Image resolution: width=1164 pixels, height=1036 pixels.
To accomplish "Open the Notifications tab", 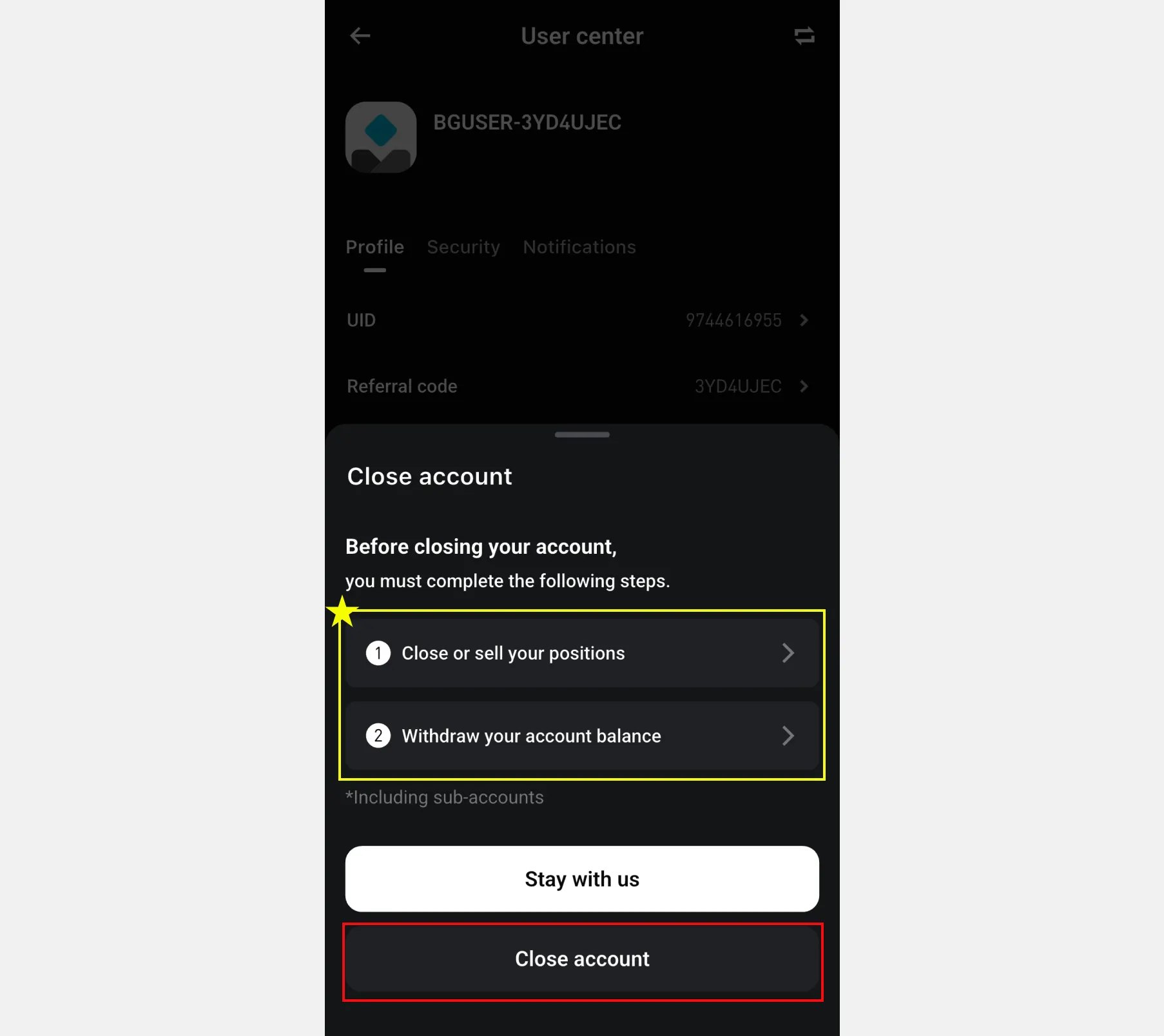I will click(579, 247).
